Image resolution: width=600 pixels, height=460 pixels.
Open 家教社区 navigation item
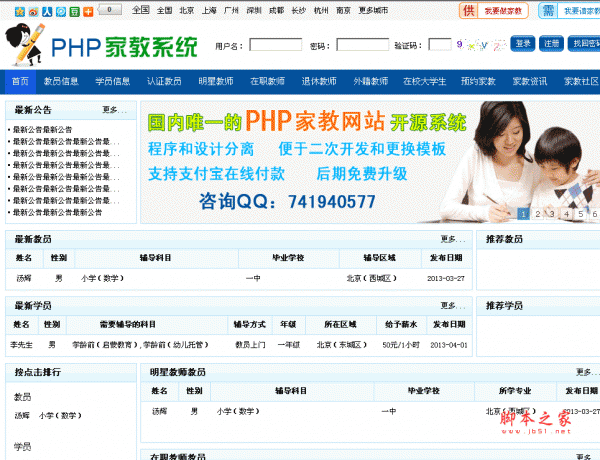click(581, 81)
